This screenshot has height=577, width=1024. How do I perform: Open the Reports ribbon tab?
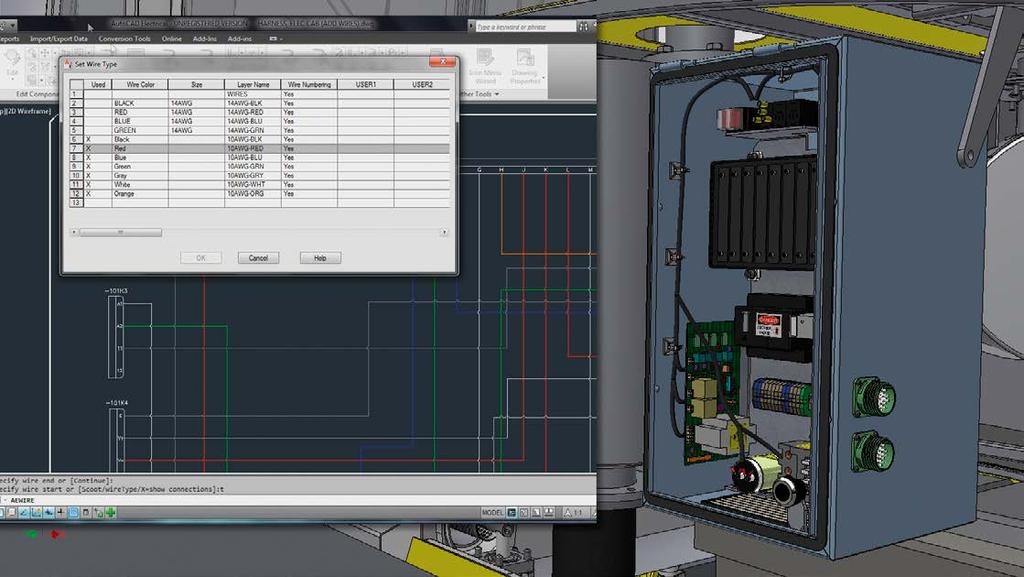point(9,39)
